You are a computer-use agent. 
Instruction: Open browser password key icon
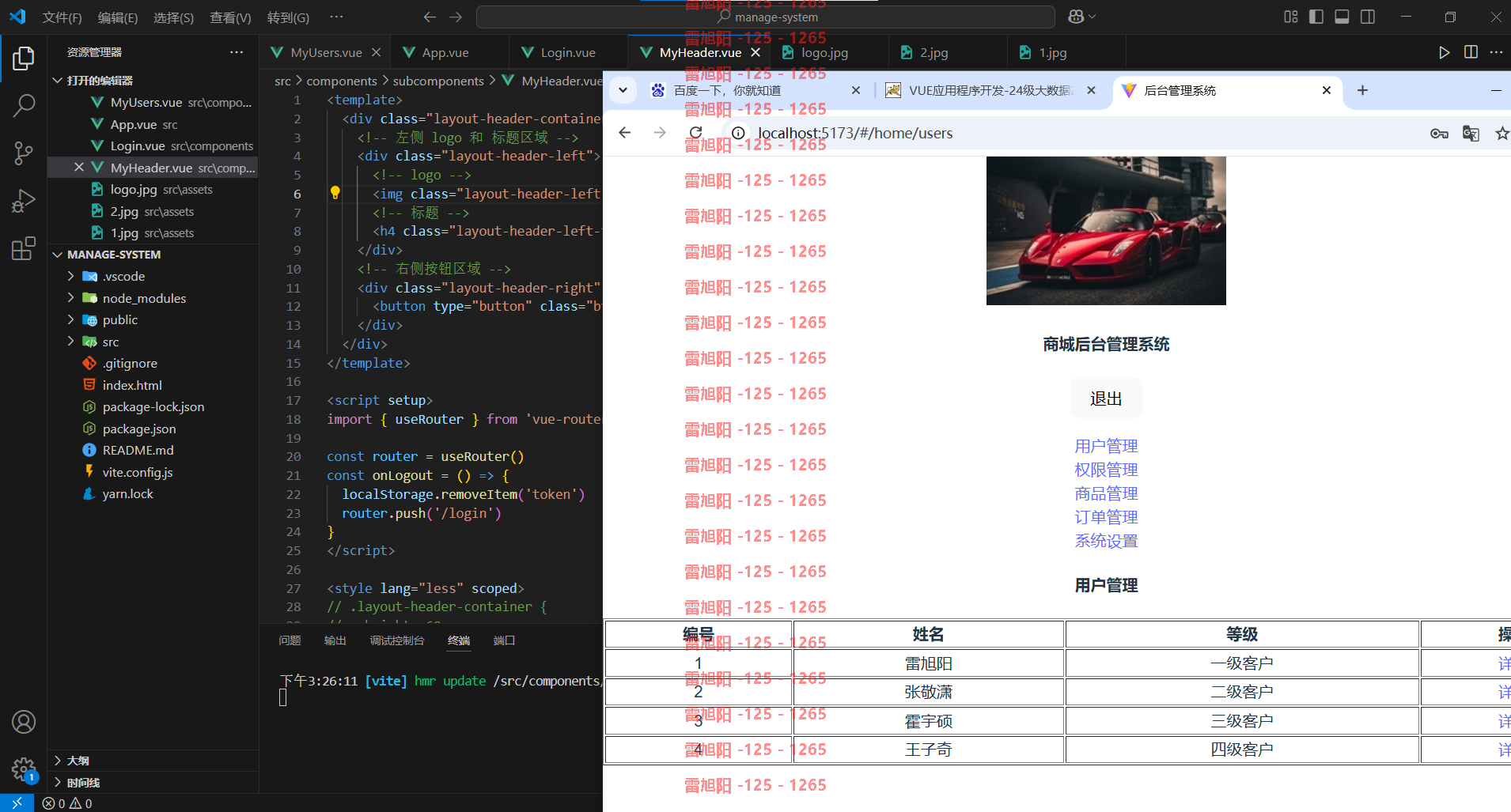click(1439, 134)
